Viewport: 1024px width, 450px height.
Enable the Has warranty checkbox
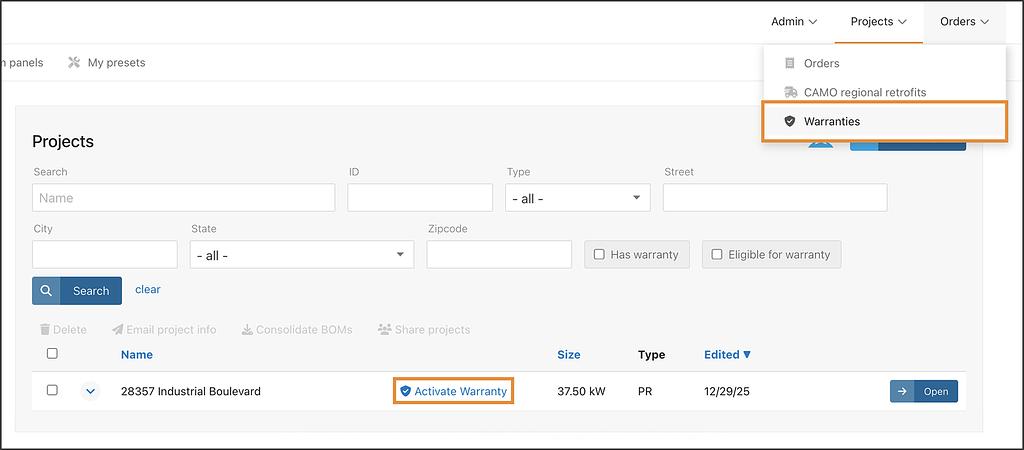[x=600, y=255]
